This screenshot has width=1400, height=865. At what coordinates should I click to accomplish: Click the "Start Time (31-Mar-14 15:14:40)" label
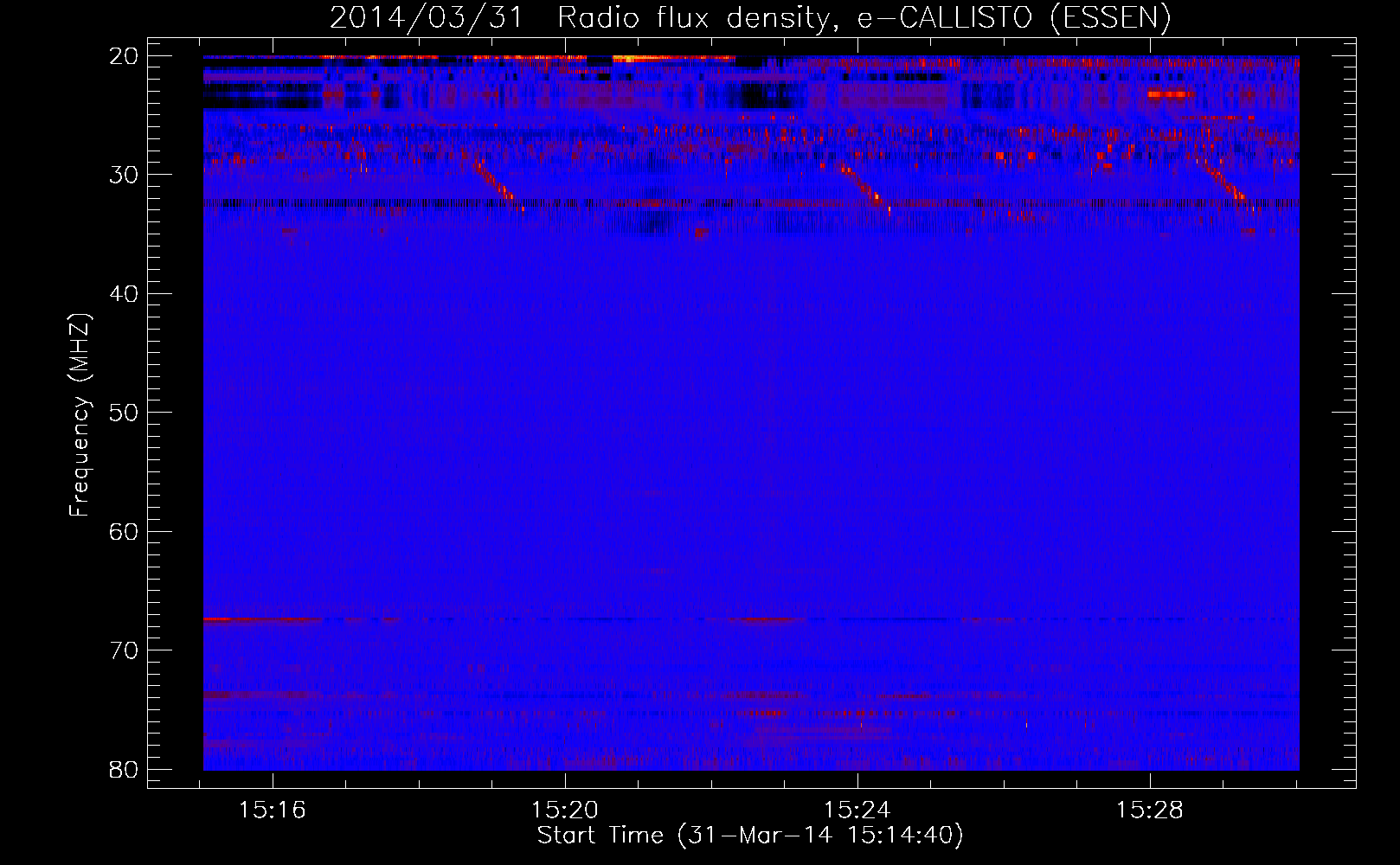[x=749, y=836]
